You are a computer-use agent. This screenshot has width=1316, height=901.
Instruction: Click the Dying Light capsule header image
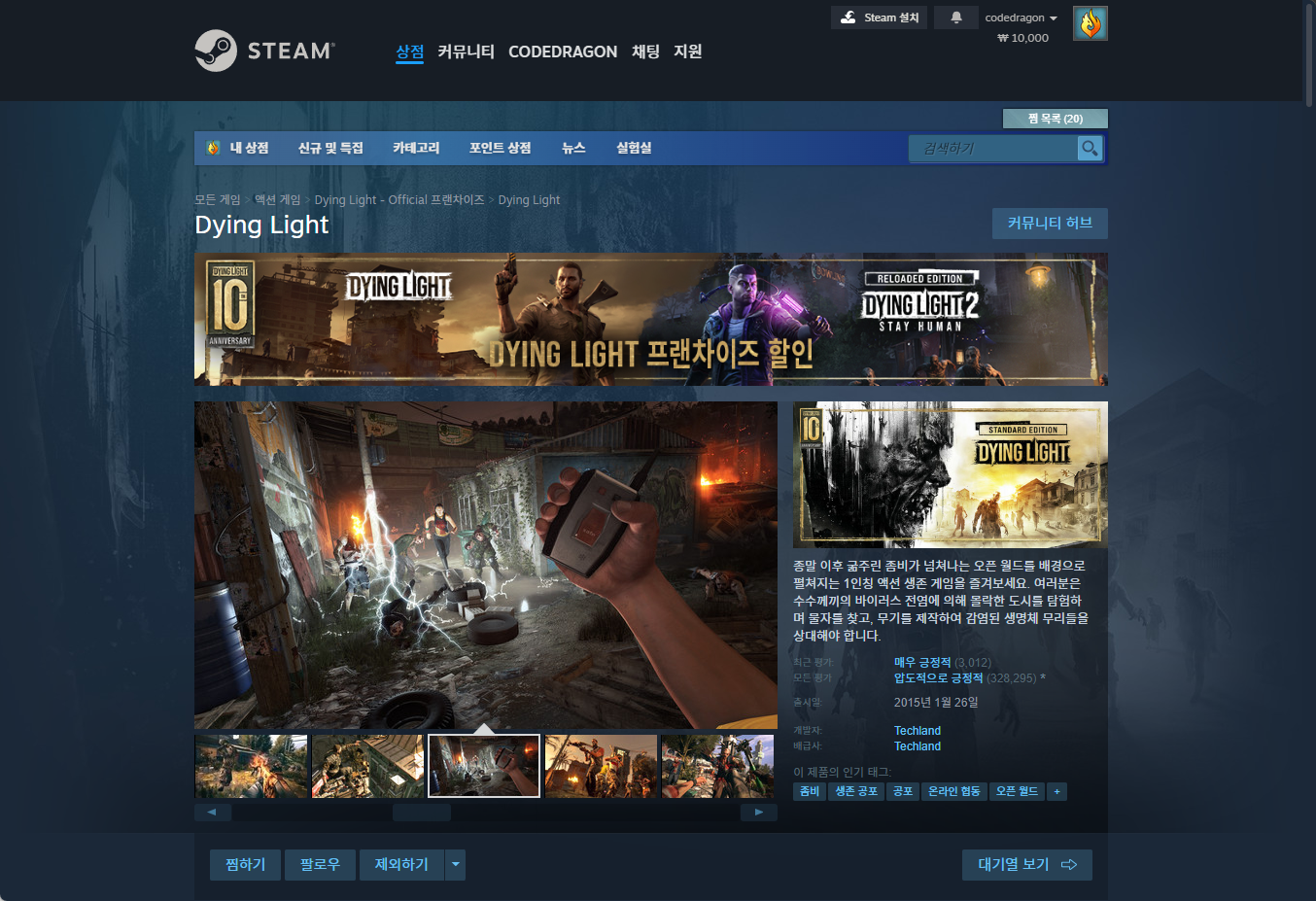951,475
